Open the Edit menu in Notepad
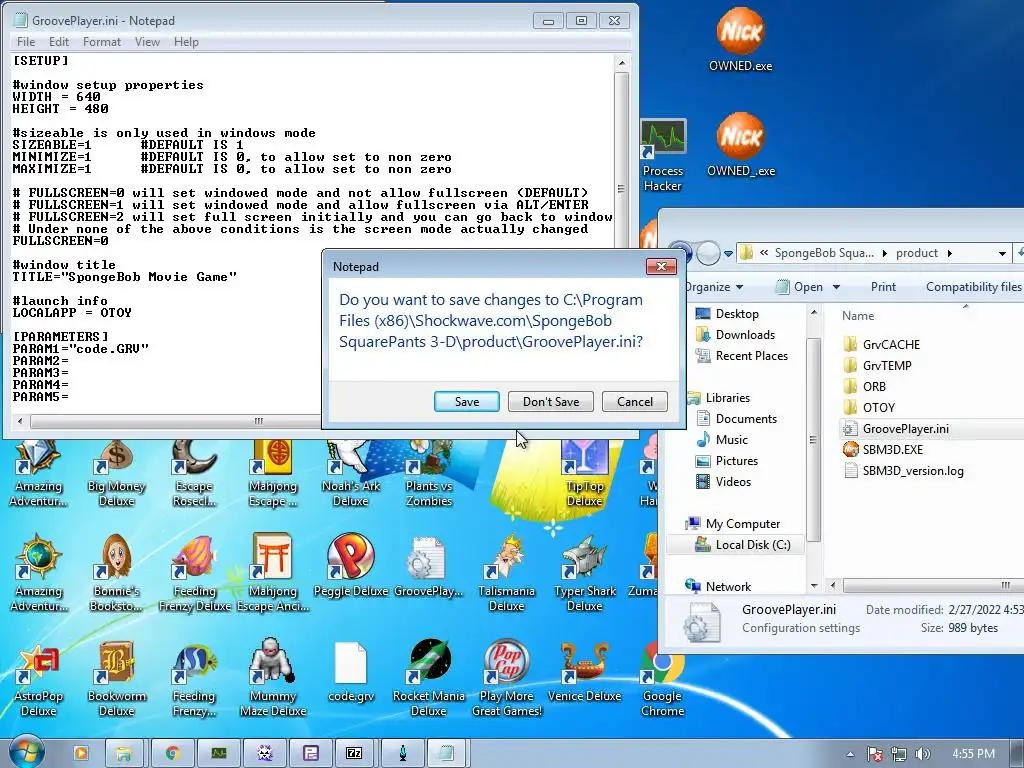Image resolution: width=1024 pixels, height=768 pixels. 59,42
